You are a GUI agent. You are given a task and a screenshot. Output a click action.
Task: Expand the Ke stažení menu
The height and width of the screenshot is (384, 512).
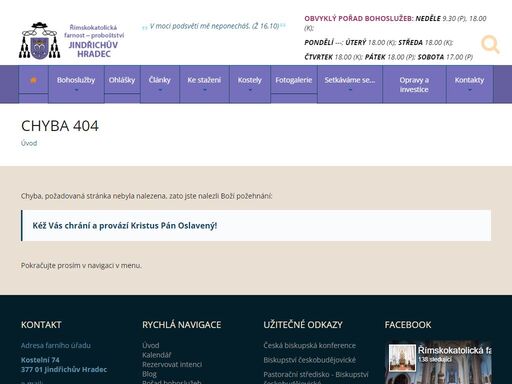[204, 84]
